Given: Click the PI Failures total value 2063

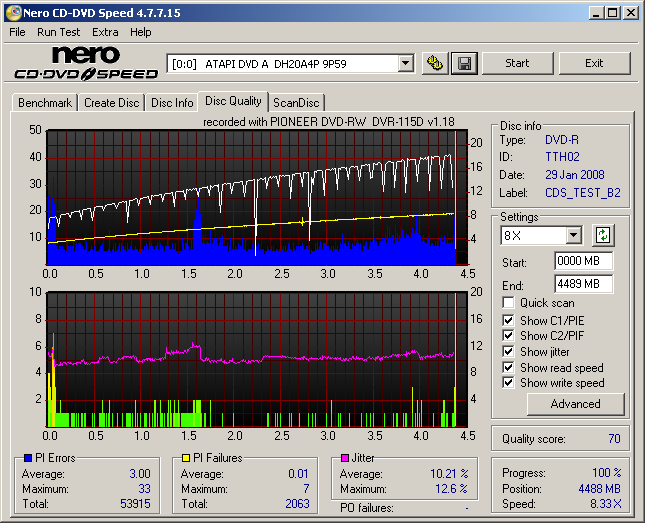Looking at the screenshot, I should pos(297,504).
